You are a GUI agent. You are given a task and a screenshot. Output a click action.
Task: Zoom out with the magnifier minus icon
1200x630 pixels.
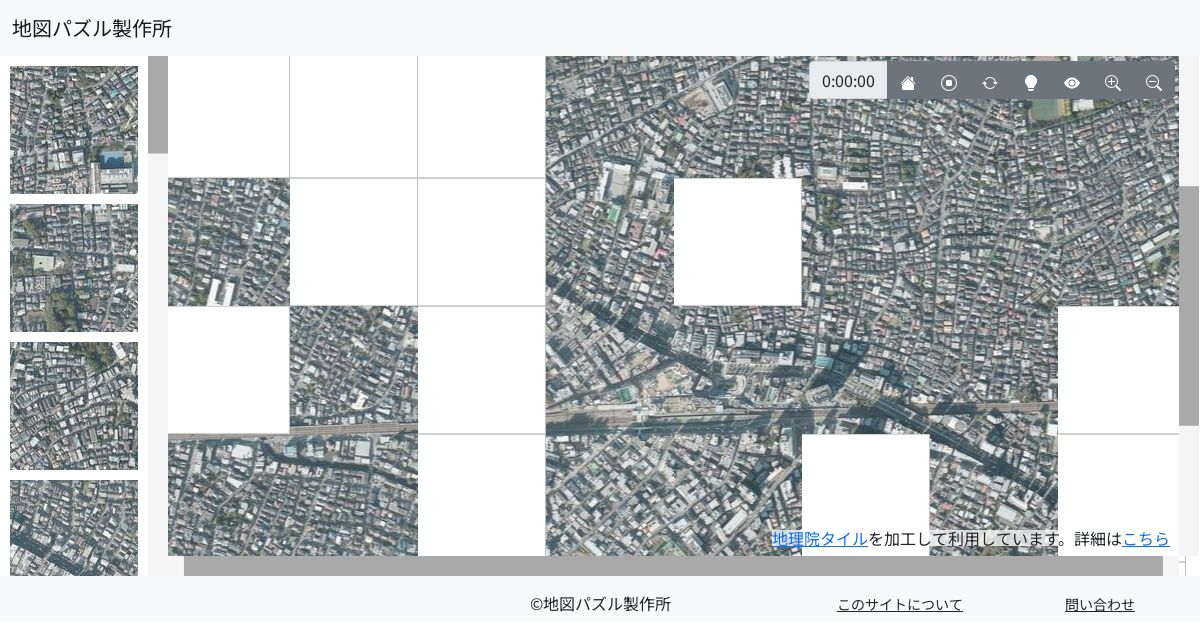click(1154, 83)
